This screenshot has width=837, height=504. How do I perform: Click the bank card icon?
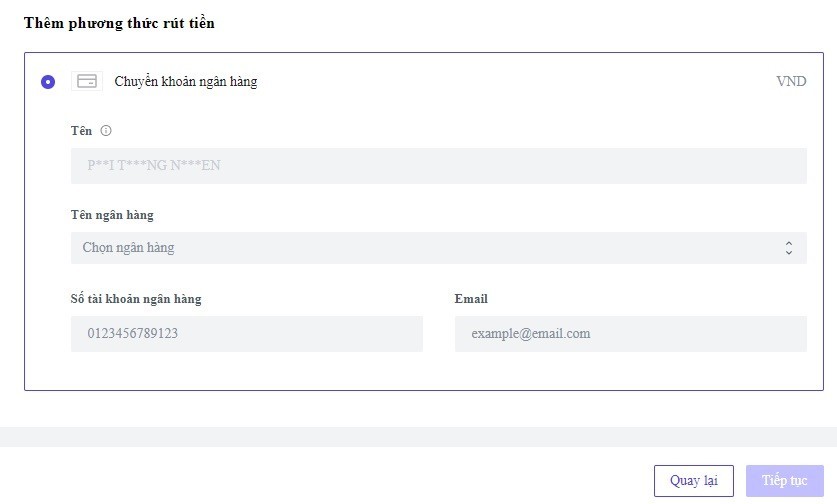(x=87, y=82)
